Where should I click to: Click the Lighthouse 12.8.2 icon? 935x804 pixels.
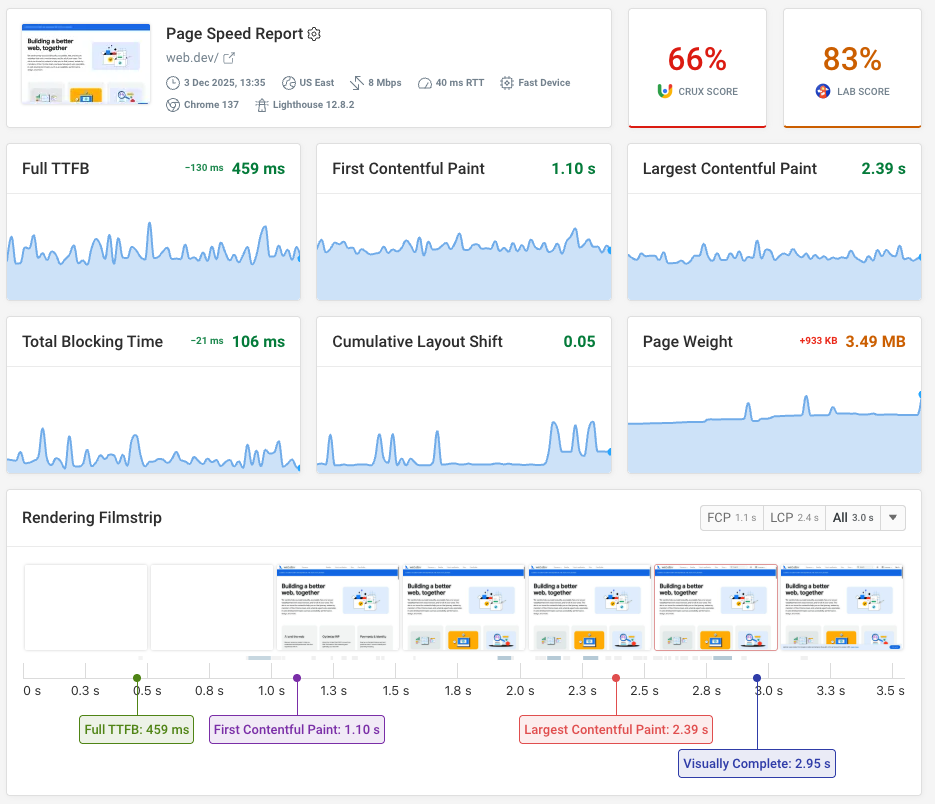[x=262, y=104]
